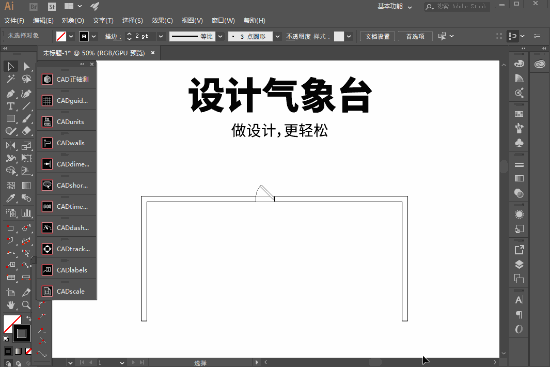This screenshot has height=367, width=550.
Task: Open the variable width profile dropdown
Action: click(220, 36)
